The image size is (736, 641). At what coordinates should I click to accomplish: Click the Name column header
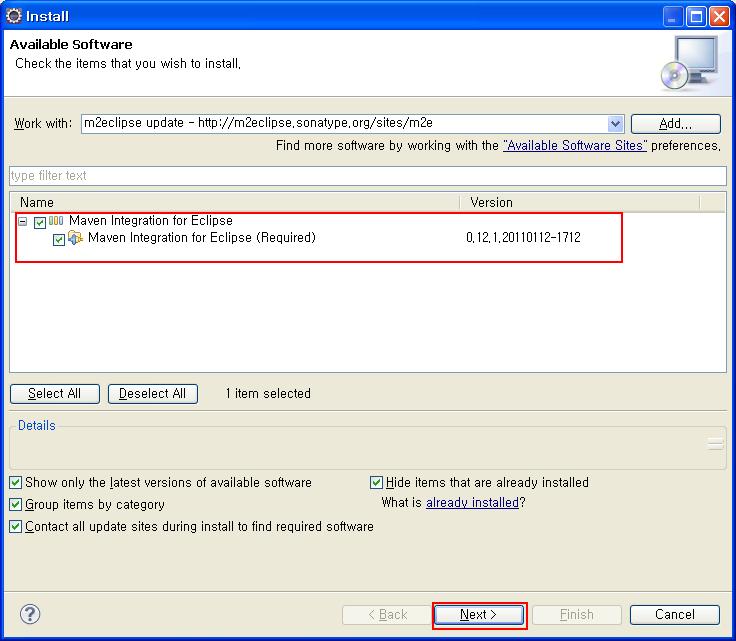click(x=235, y=202)
